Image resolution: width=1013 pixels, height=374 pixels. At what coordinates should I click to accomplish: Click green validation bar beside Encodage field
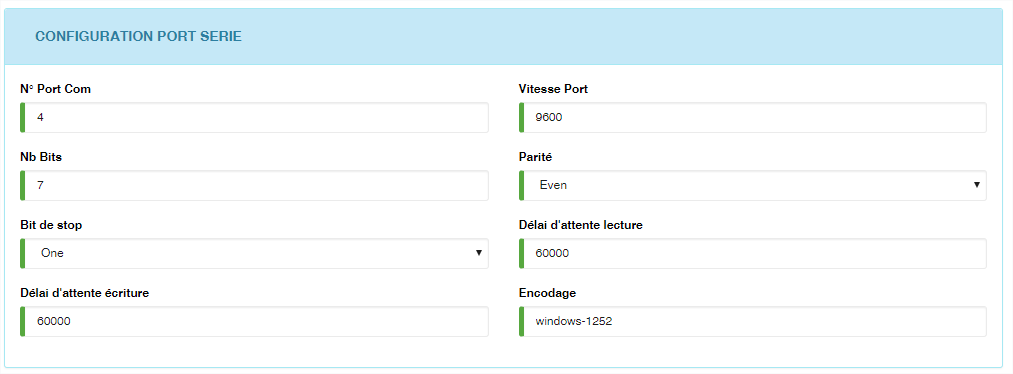pos(521,321)
